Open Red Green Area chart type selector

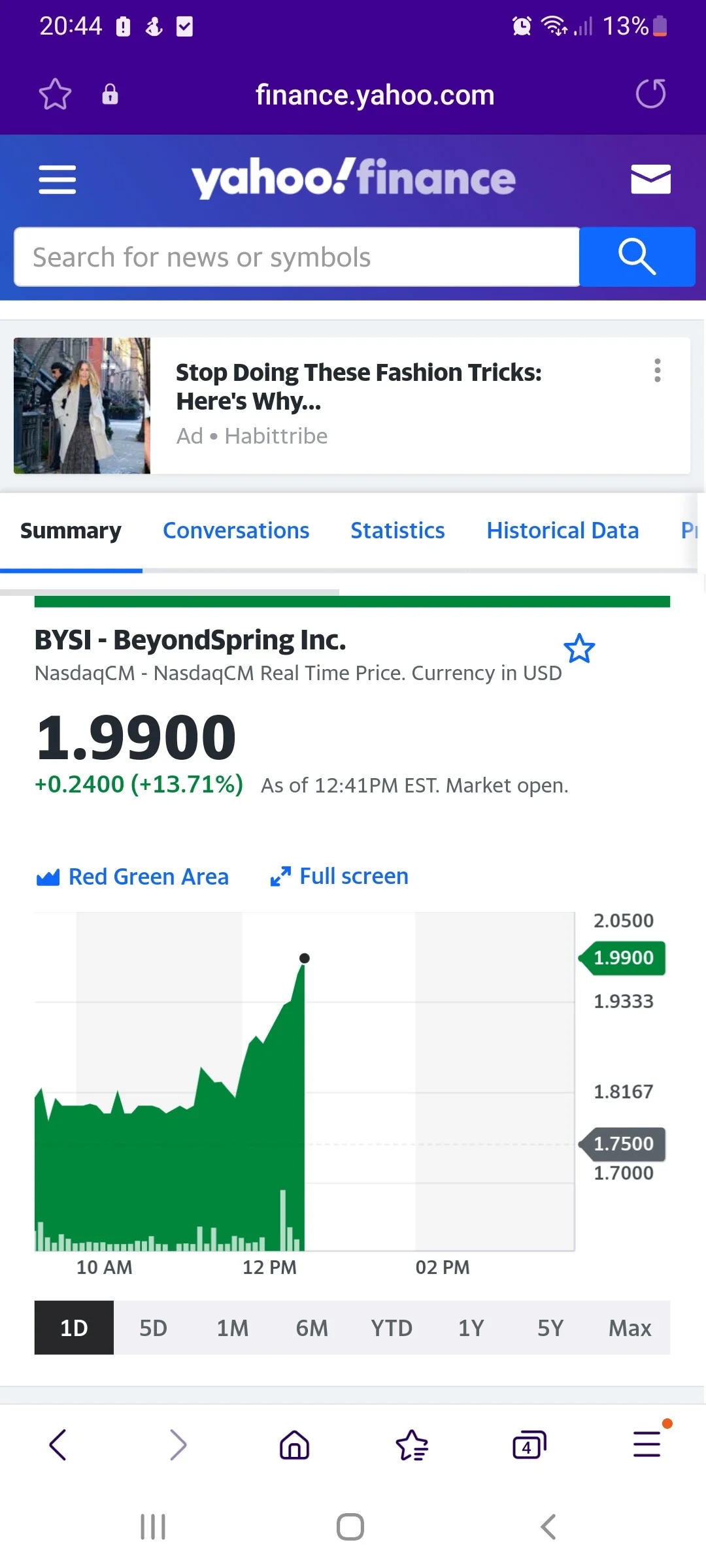click(133, 877)
